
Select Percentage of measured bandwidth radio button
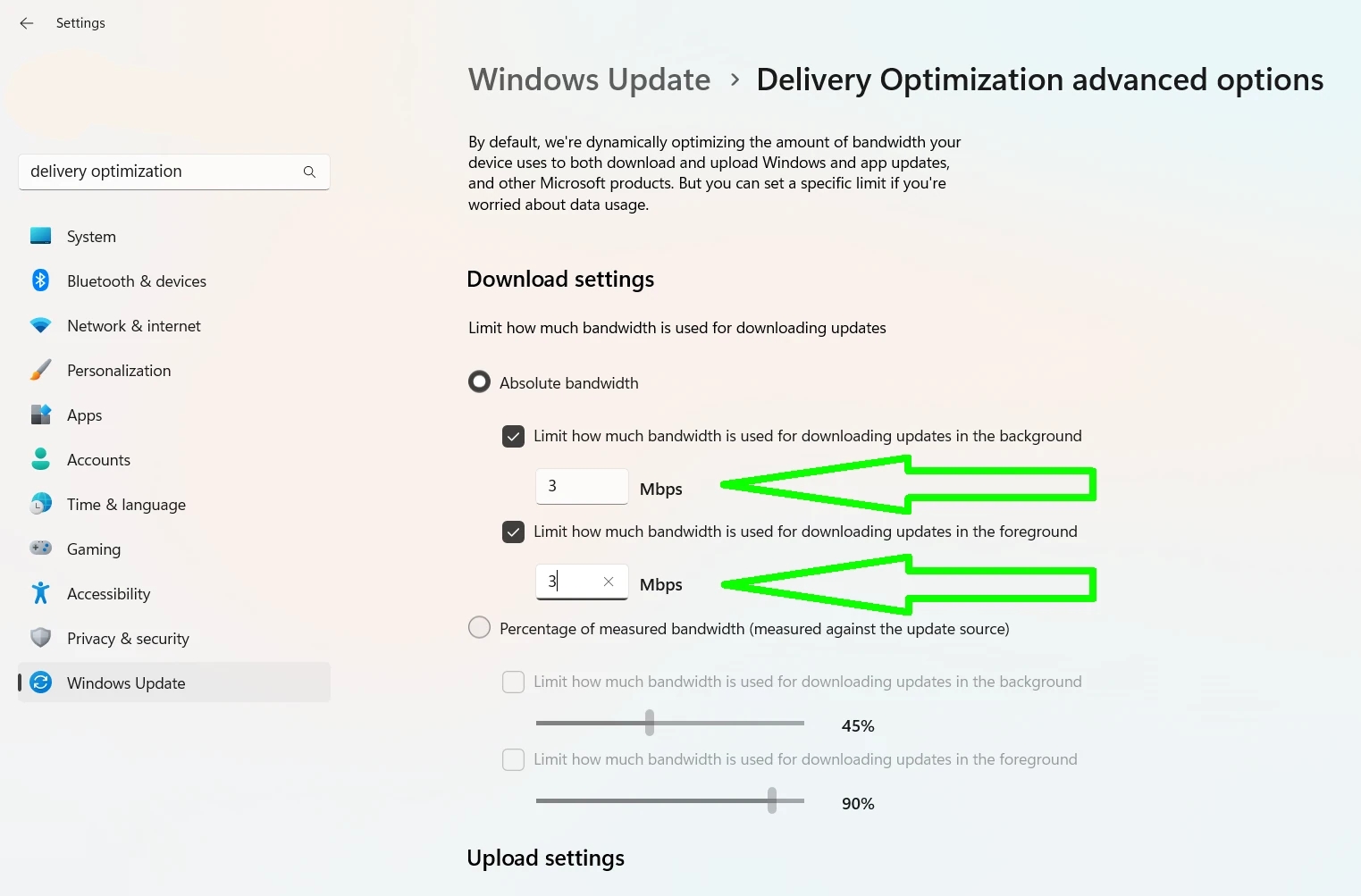pyautogui.click(x=480, y=628)
